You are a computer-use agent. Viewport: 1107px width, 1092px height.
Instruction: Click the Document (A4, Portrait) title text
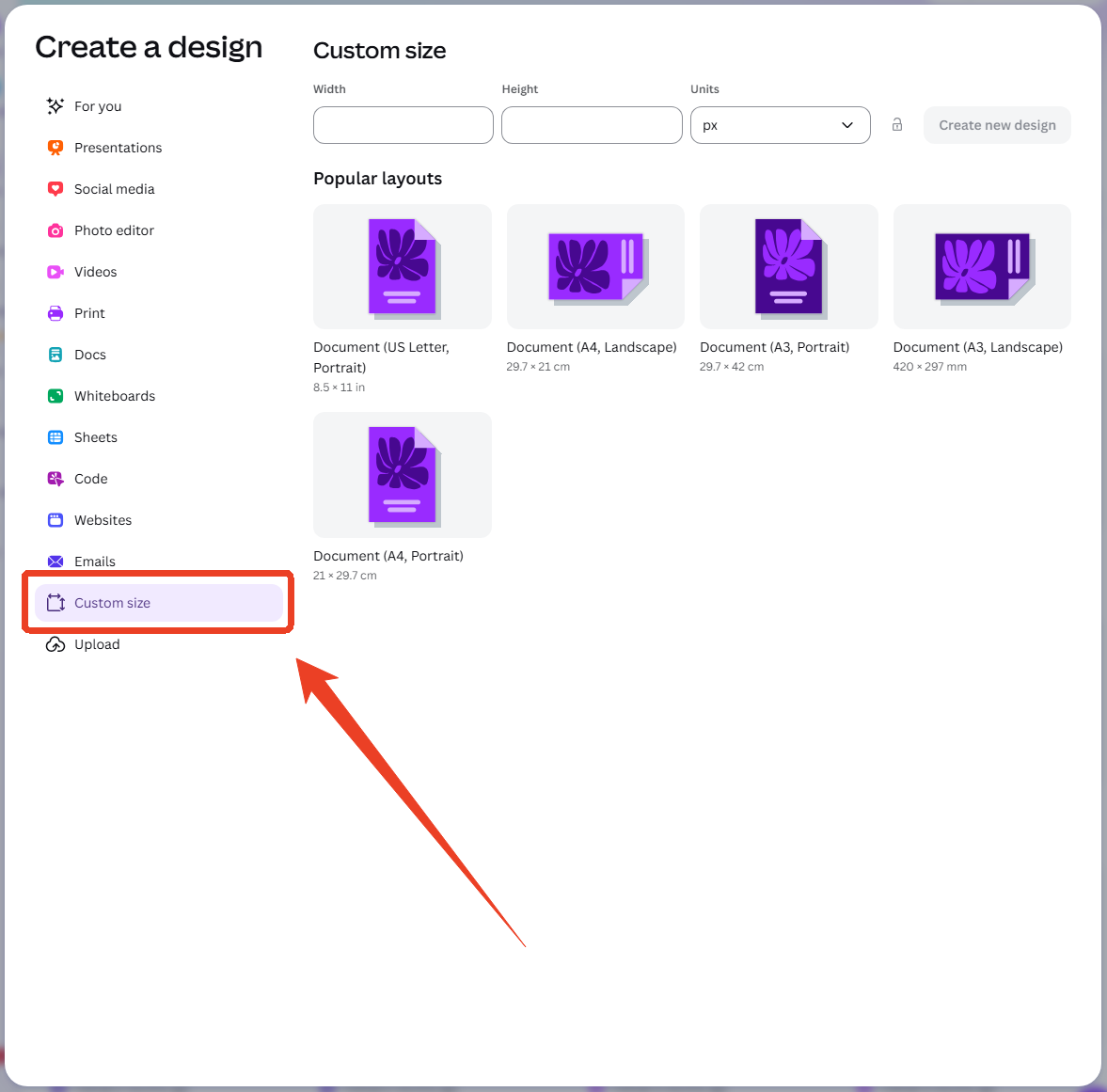(388, 556)
